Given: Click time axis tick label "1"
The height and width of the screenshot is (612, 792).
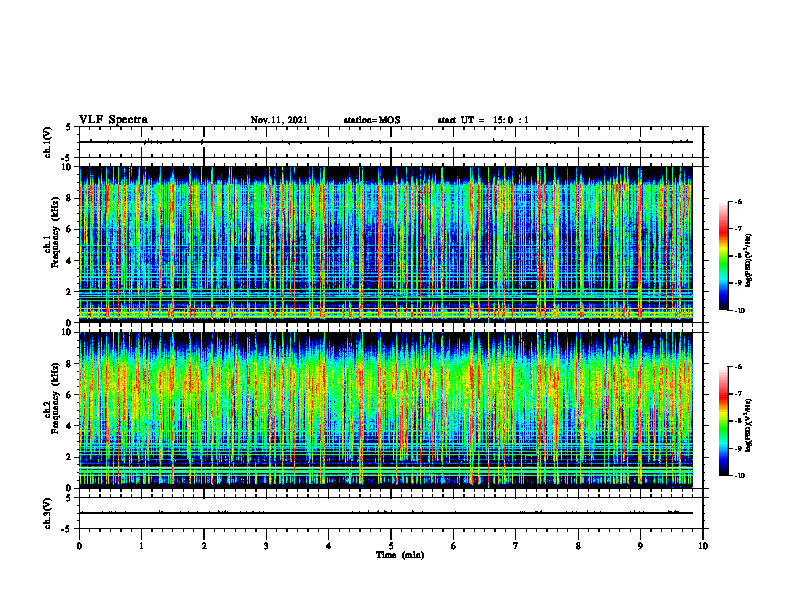Looking at the screenshot, I should click(141, 546).
